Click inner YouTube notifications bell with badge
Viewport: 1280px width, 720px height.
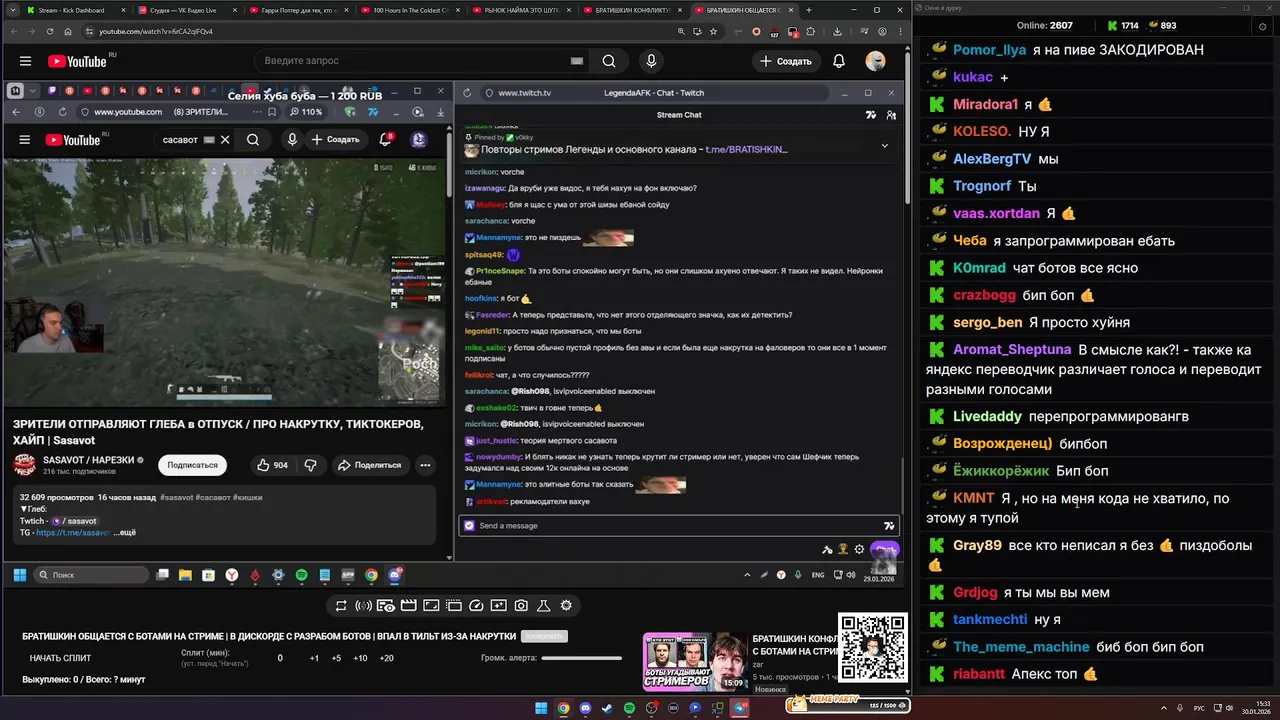(386, 140)
